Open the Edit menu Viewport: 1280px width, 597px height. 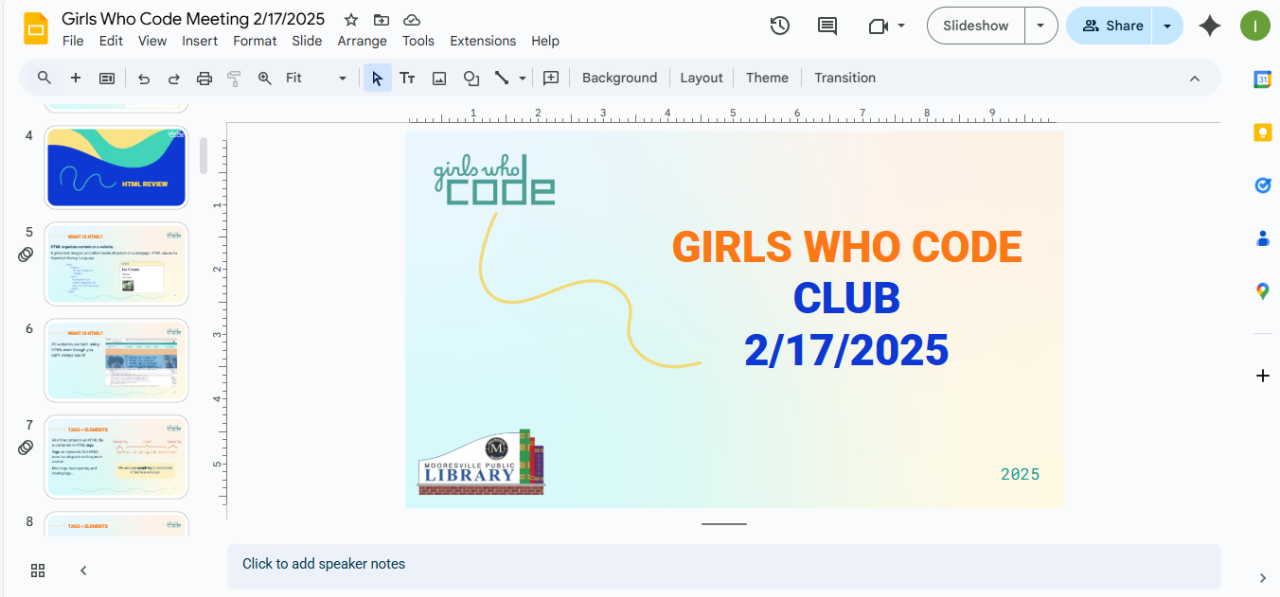point(111,41)
